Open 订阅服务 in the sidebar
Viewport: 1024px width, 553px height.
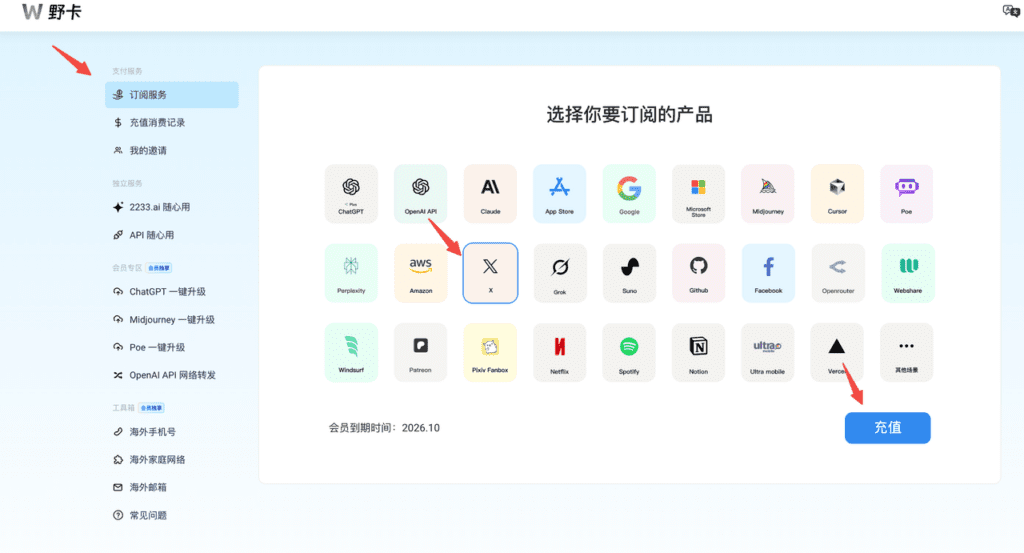tap(172, 95)
